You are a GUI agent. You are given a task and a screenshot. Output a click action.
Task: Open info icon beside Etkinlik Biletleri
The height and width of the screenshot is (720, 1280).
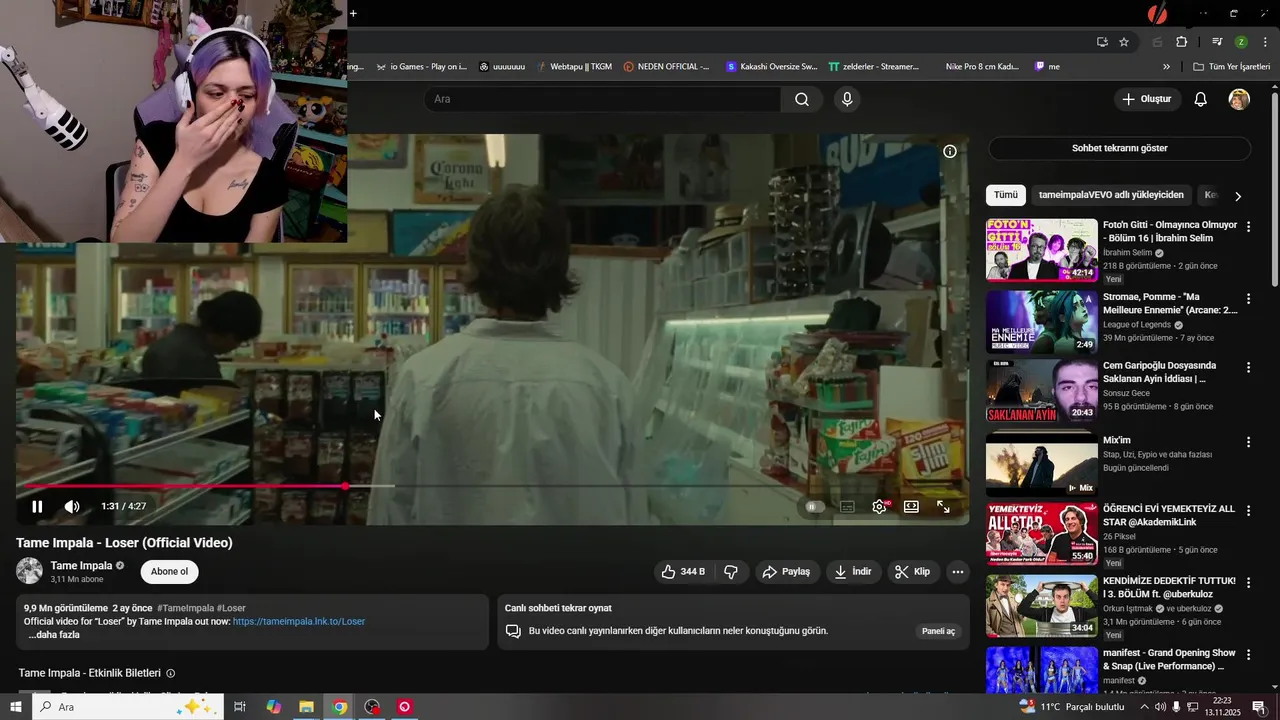coord(170,674)
